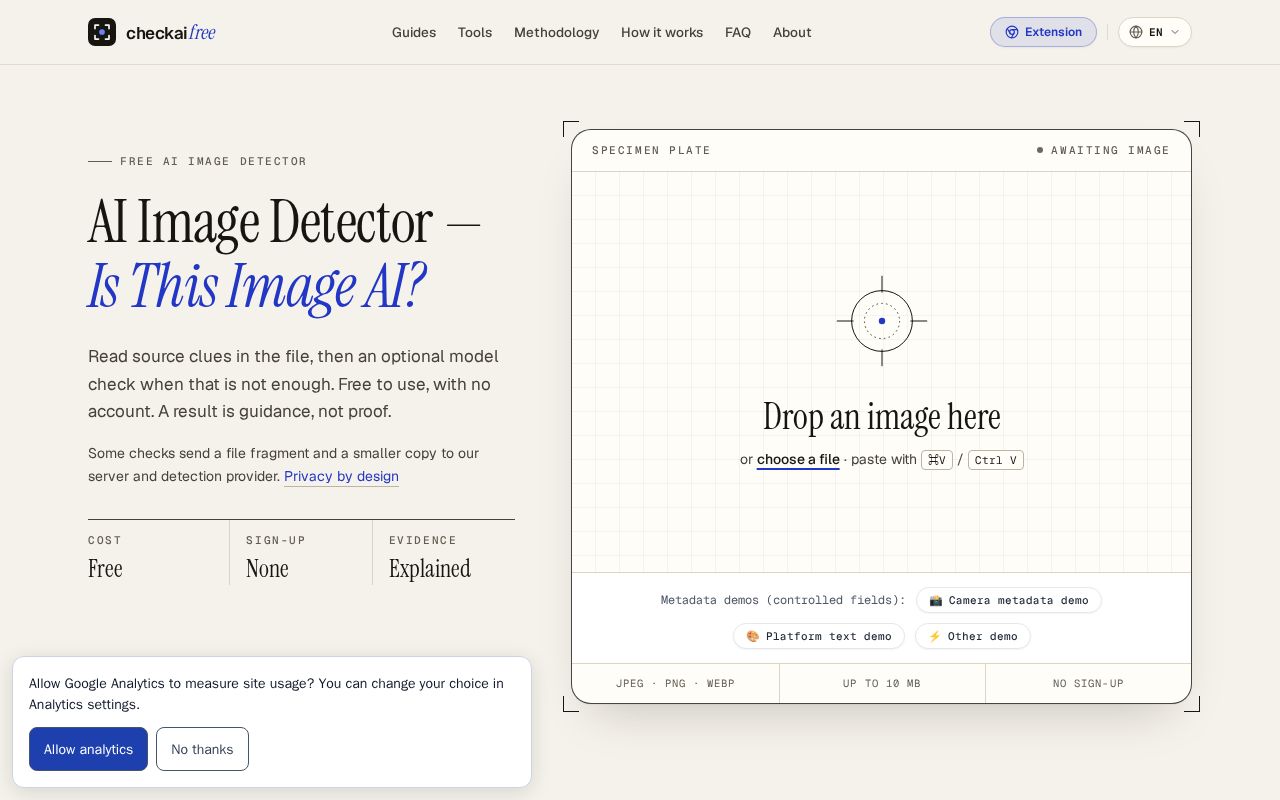Click the checkai logo icon
Image resolution: width=1280 pixels, height=800 pixels.
pos(102,32)
